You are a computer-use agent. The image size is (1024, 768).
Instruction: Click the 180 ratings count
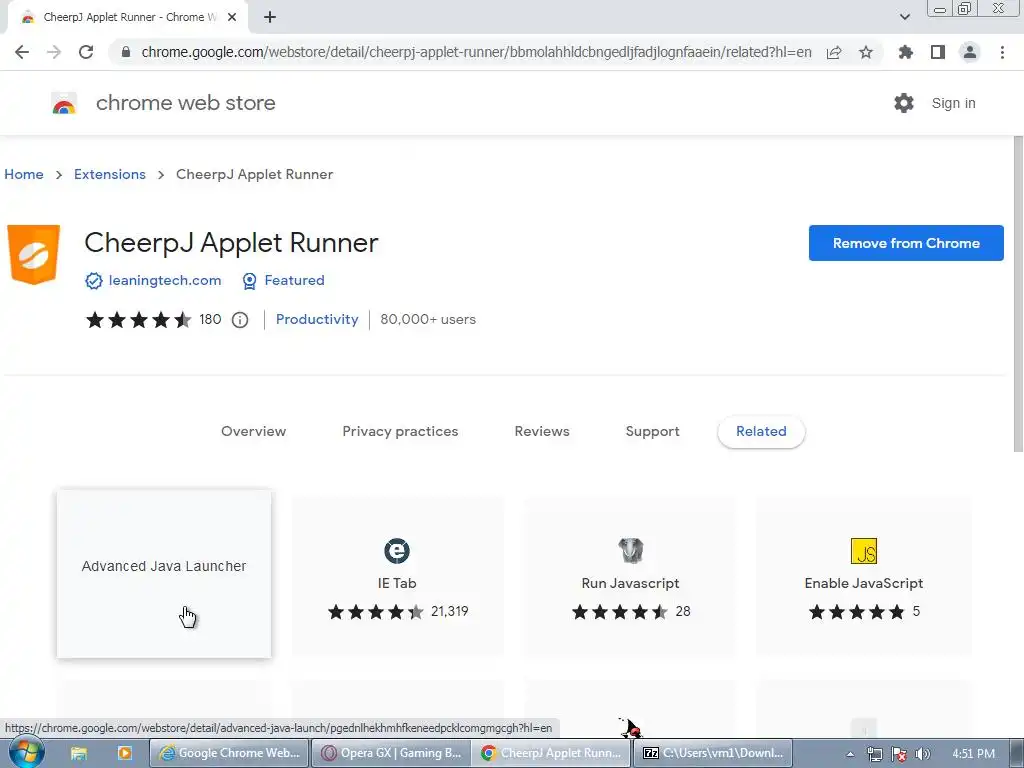click(x=210, y=319)
